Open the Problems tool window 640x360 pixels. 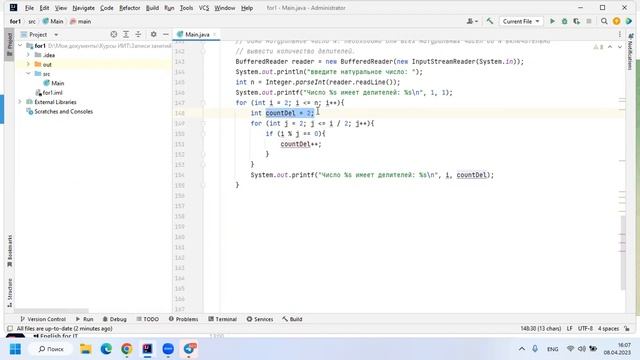click(183, 319)
